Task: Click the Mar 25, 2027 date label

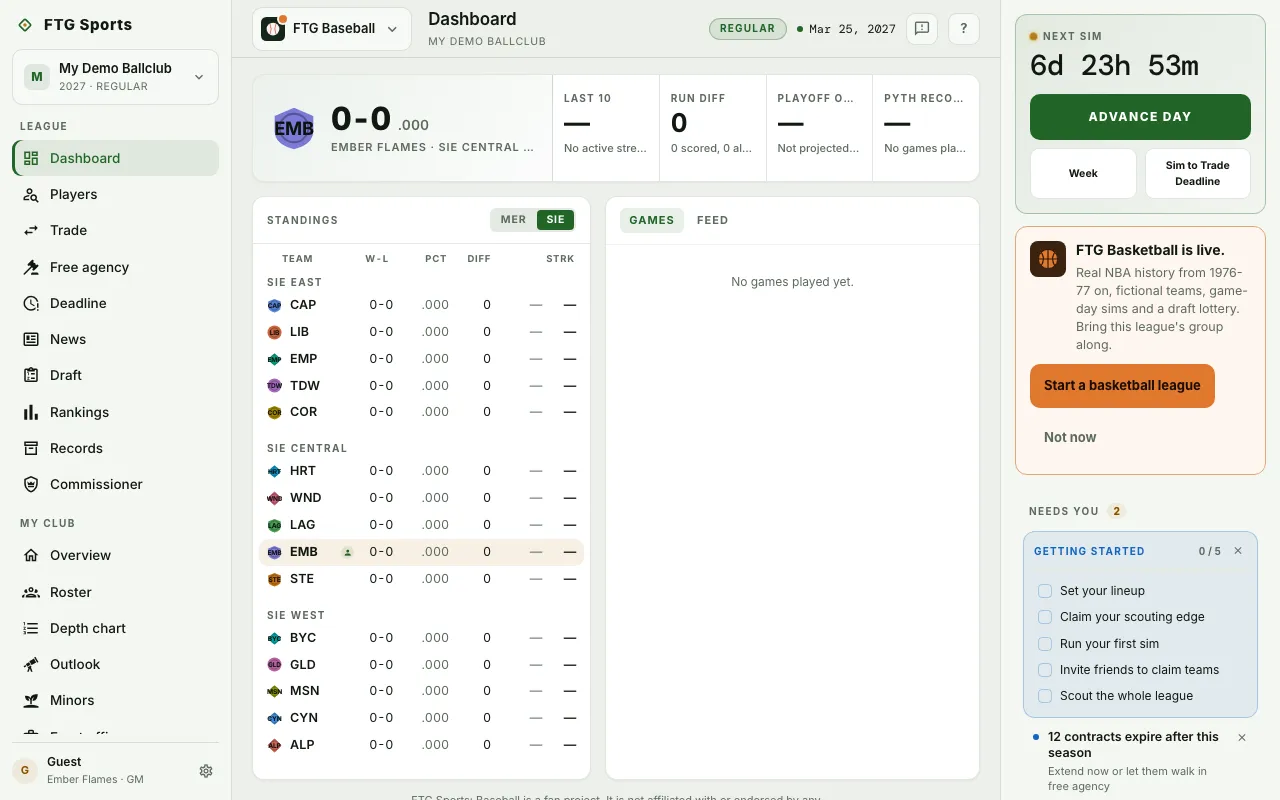Action: (852, 29)
